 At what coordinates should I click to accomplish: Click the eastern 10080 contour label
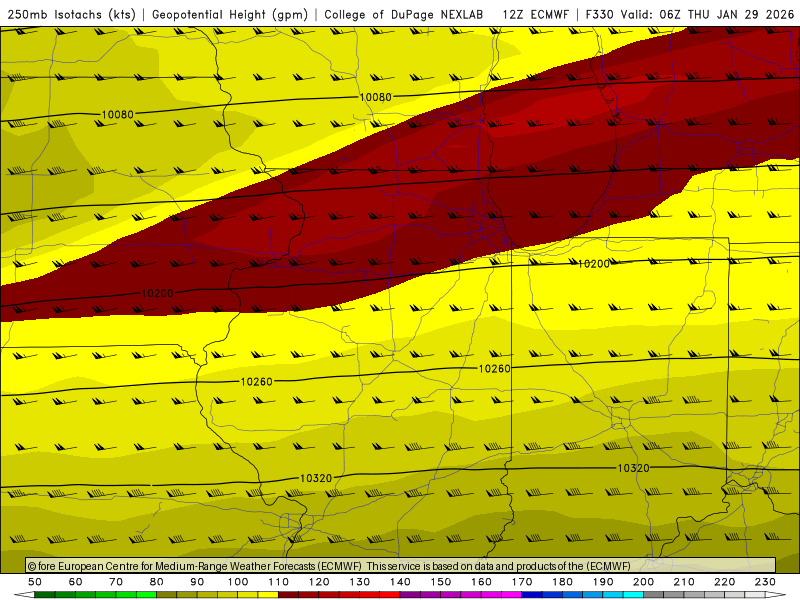click(x=376, y=97)
